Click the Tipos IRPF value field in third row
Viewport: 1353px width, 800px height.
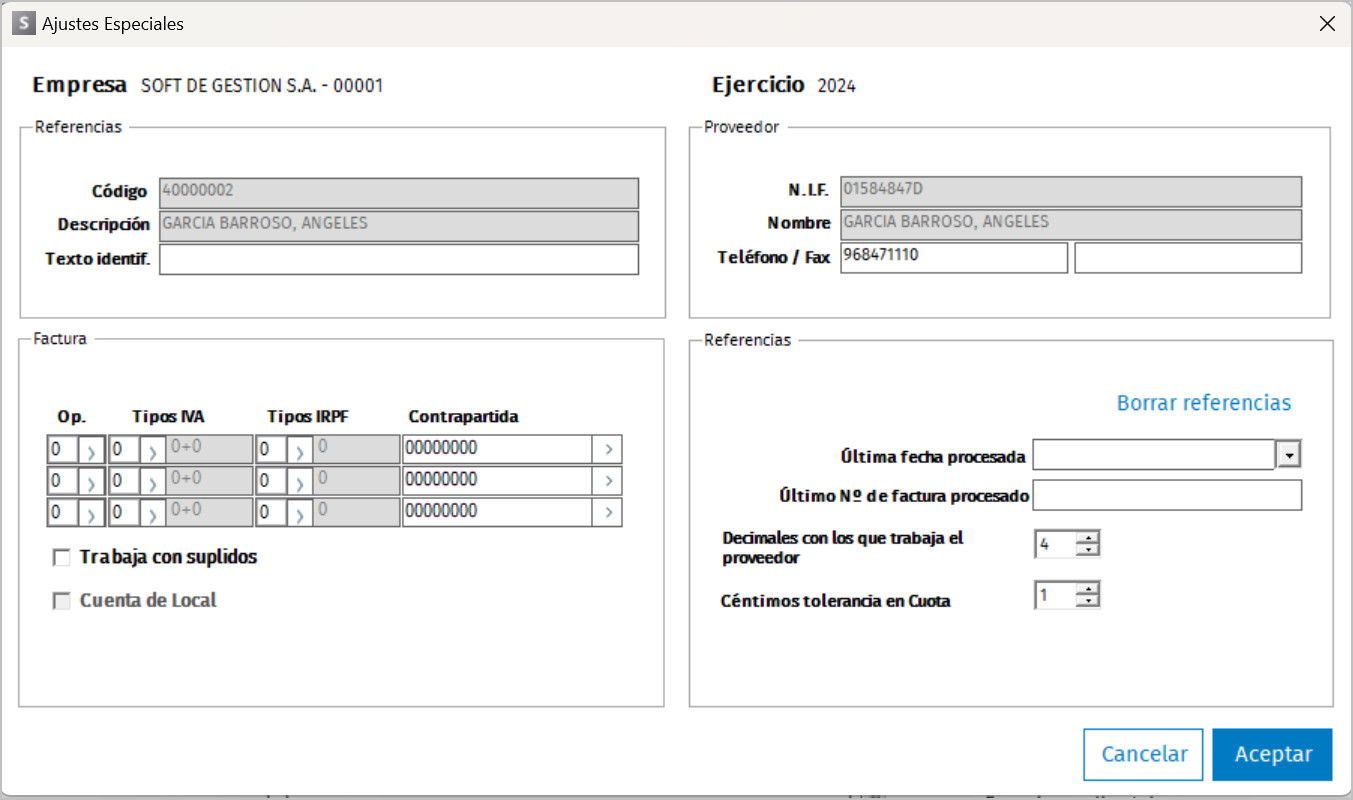(x=271, y=512)
